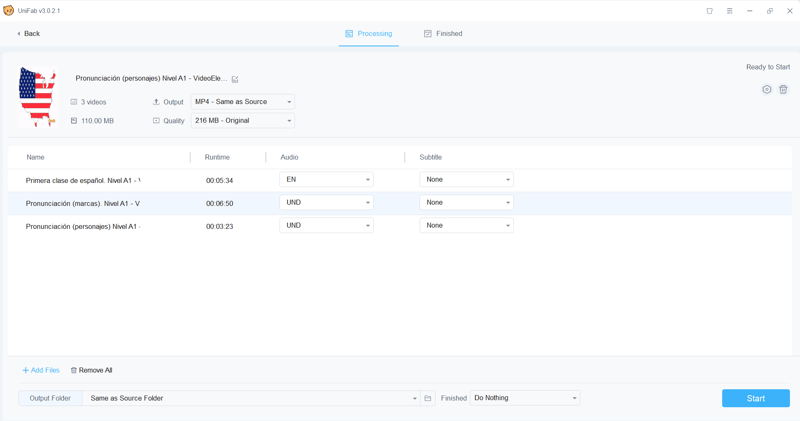Browse output folder with folder icon
Image resolution: width=800 pixels, height=421 pixels.
coord(428,398)
